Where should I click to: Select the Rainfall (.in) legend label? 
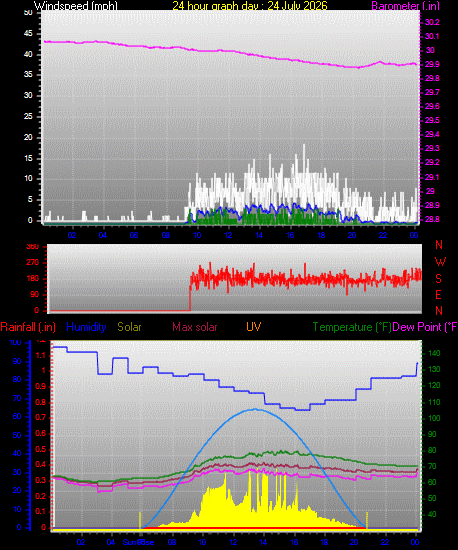[28, 327]
